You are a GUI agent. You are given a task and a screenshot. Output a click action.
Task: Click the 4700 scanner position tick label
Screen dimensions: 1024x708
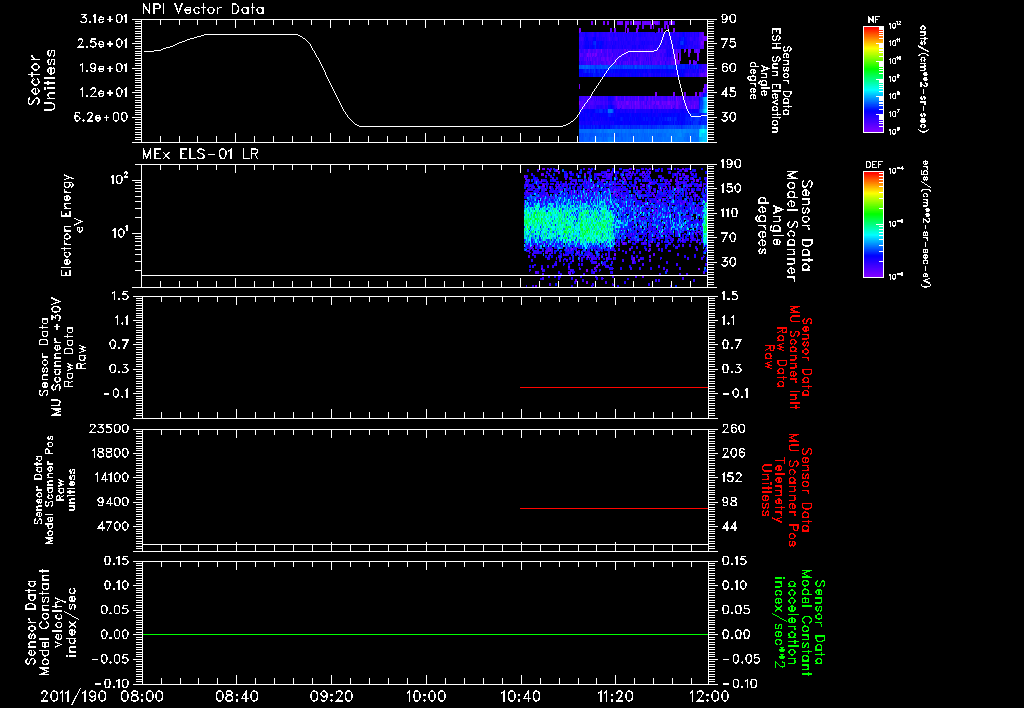(x=114, y=526)
